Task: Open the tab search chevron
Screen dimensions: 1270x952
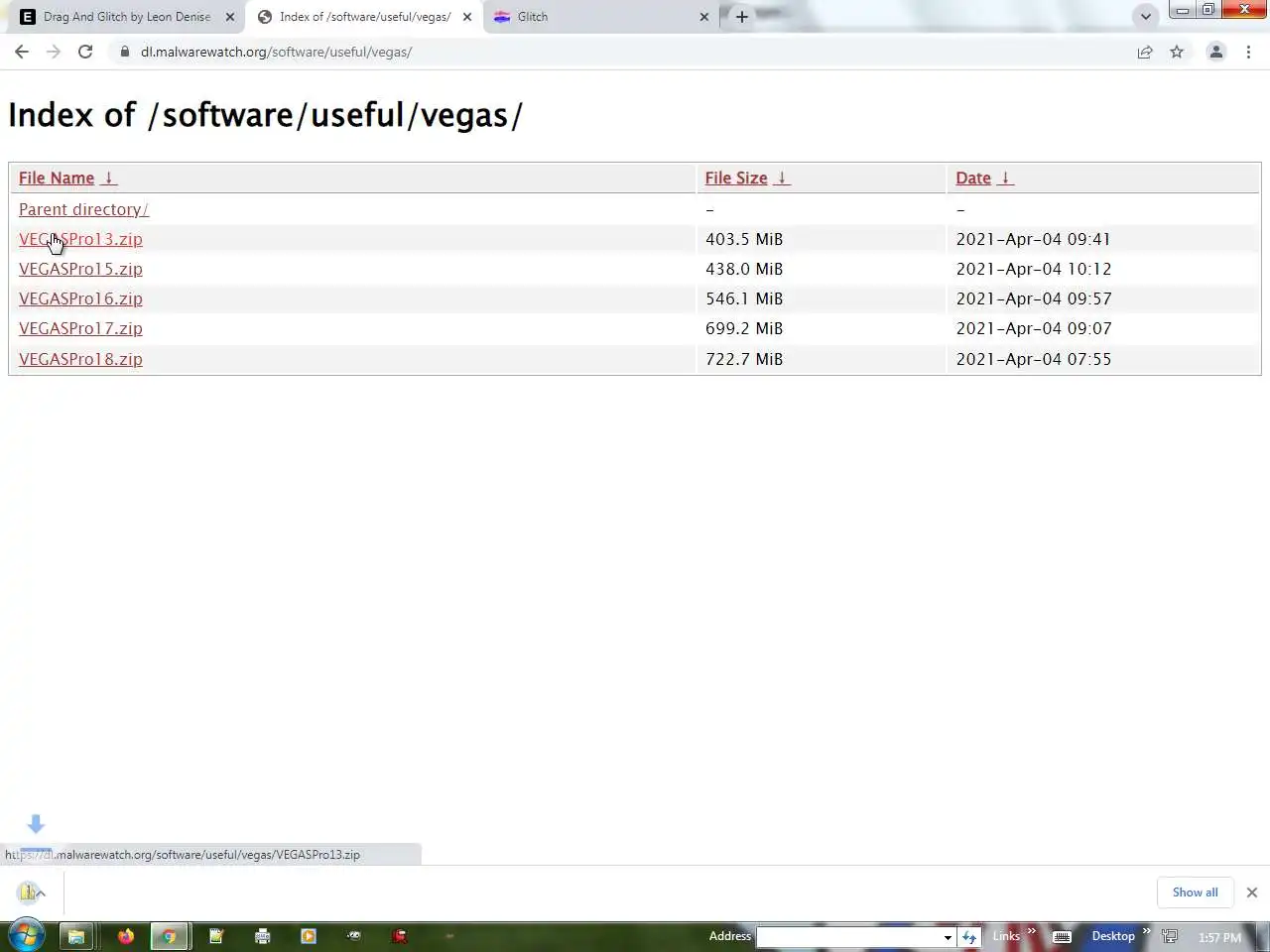Action: [x=1146, y=17]
